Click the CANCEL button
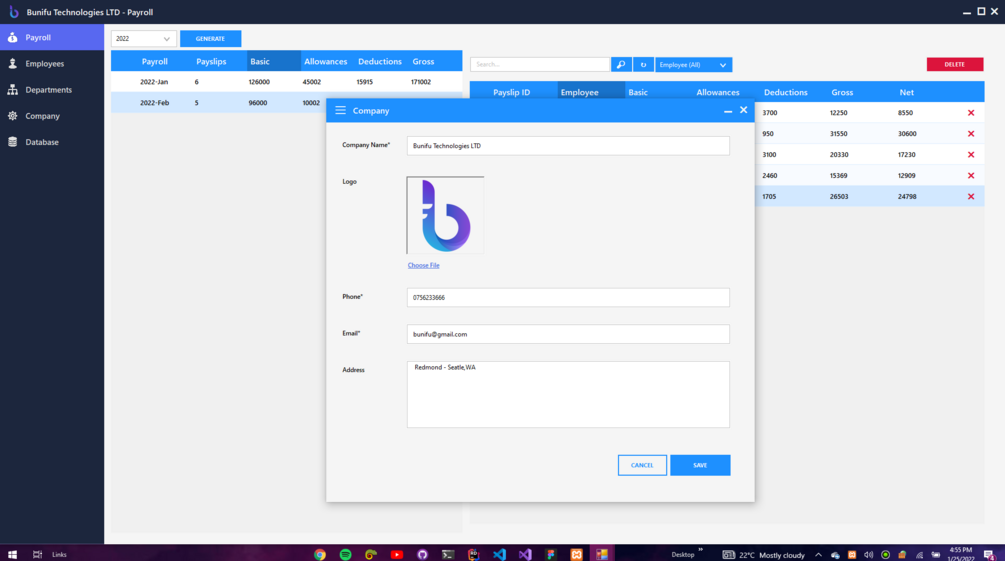This screenshot has width=1005, height=561. (642, 465)
